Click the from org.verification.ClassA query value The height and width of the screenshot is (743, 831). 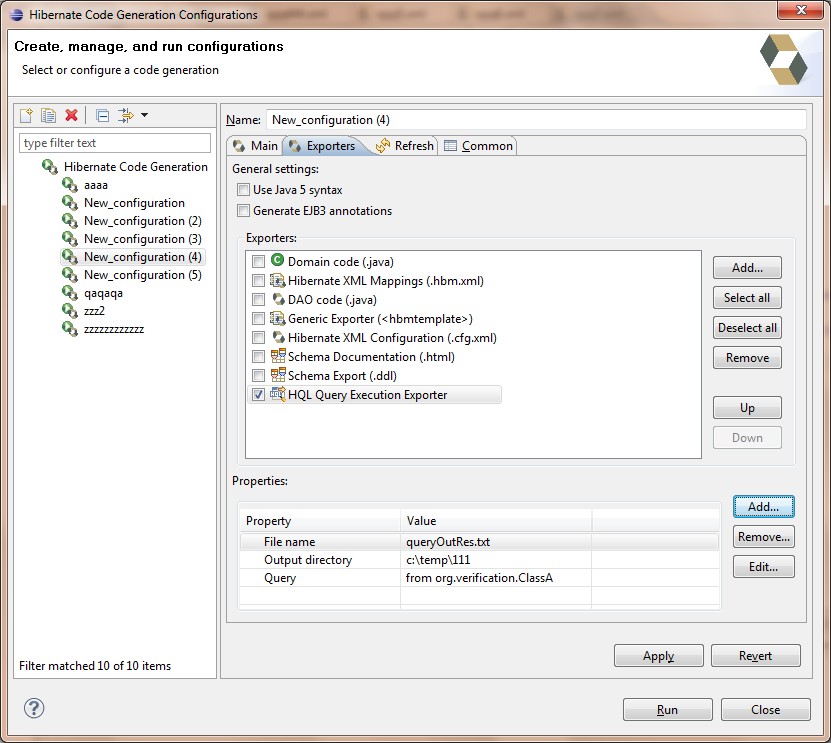pos(479,578)
